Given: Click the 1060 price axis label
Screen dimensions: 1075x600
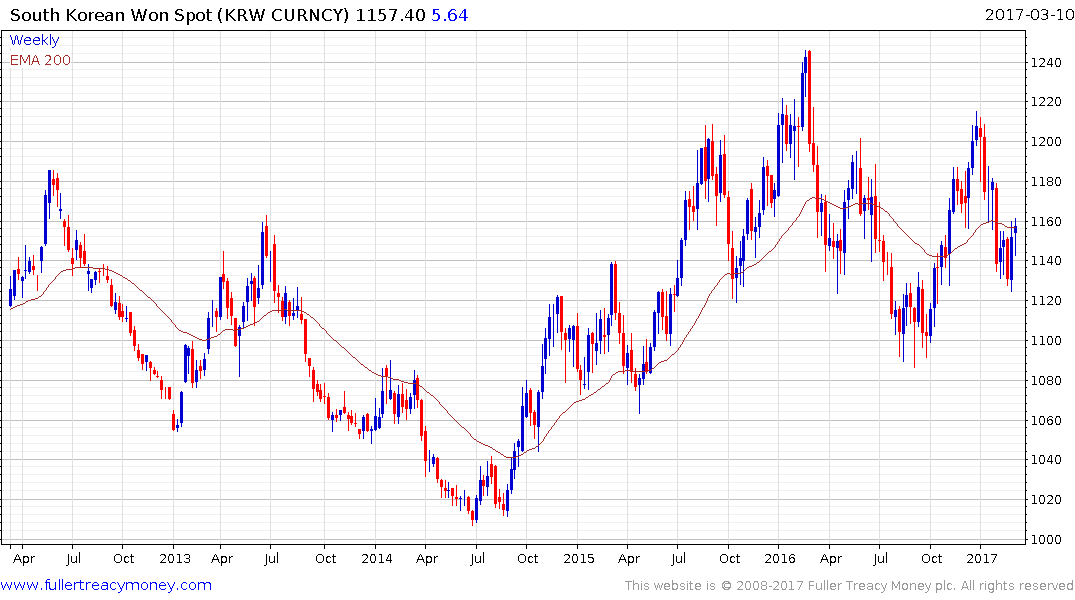Looking at the screenshot, I should 1046,420.
